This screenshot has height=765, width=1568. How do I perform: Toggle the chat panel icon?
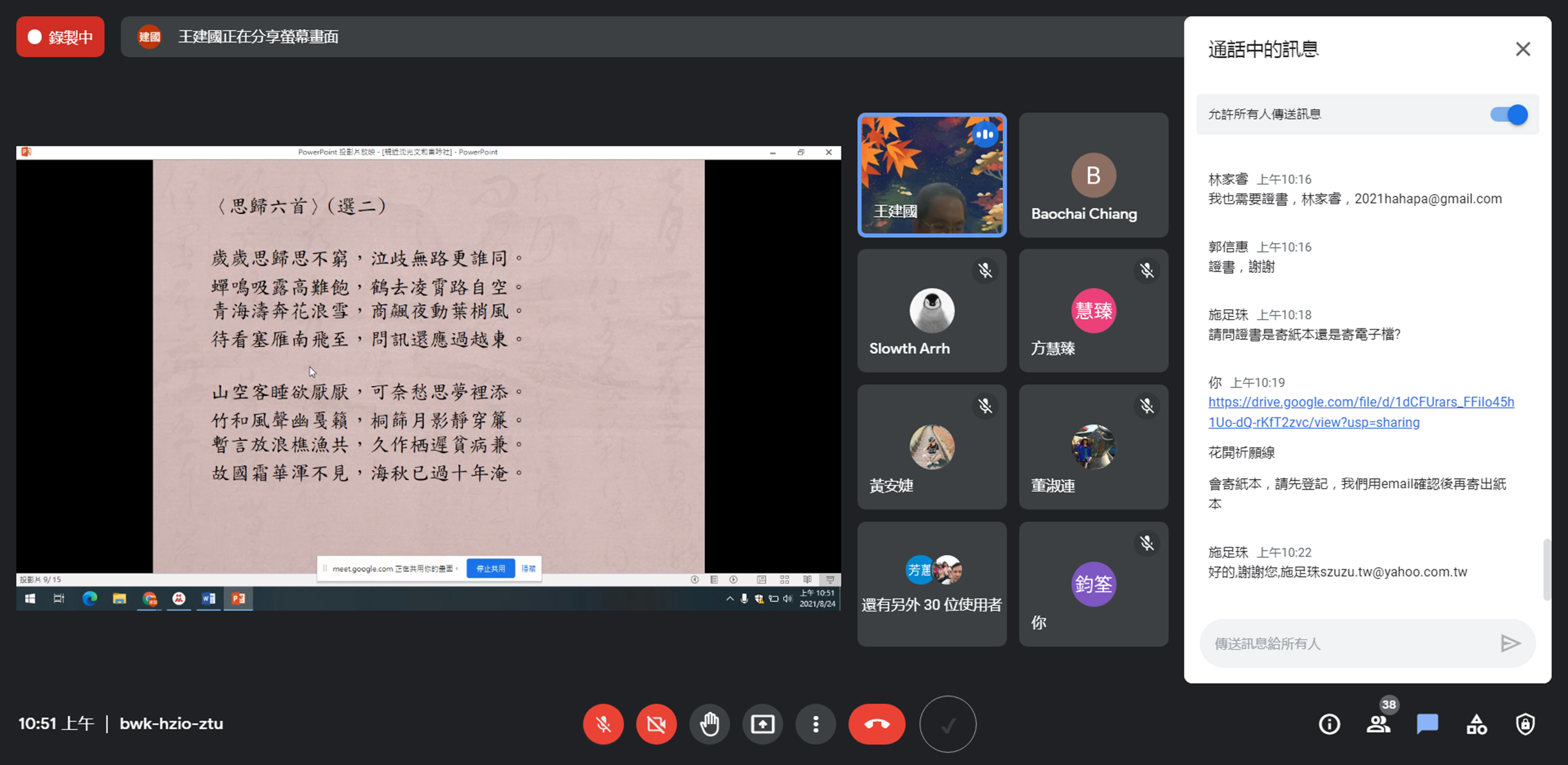(x=1427, y=724)
